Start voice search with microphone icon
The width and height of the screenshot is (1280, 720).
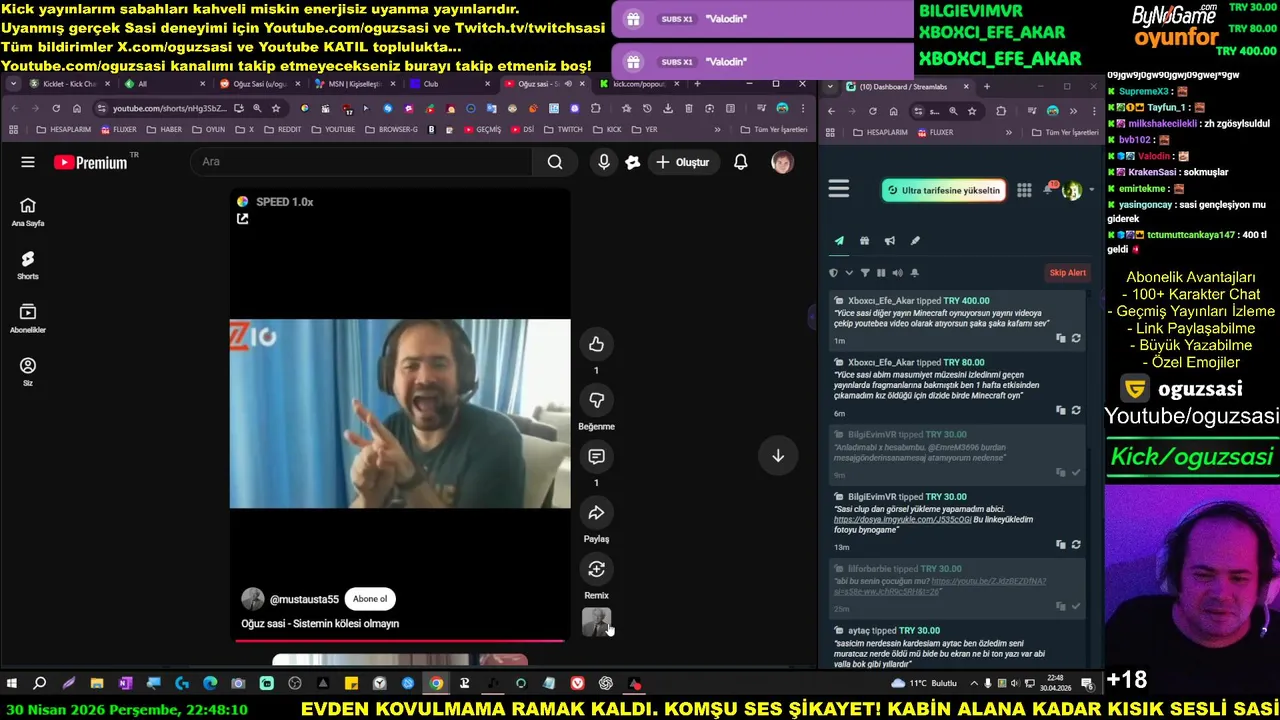(604, 162)
